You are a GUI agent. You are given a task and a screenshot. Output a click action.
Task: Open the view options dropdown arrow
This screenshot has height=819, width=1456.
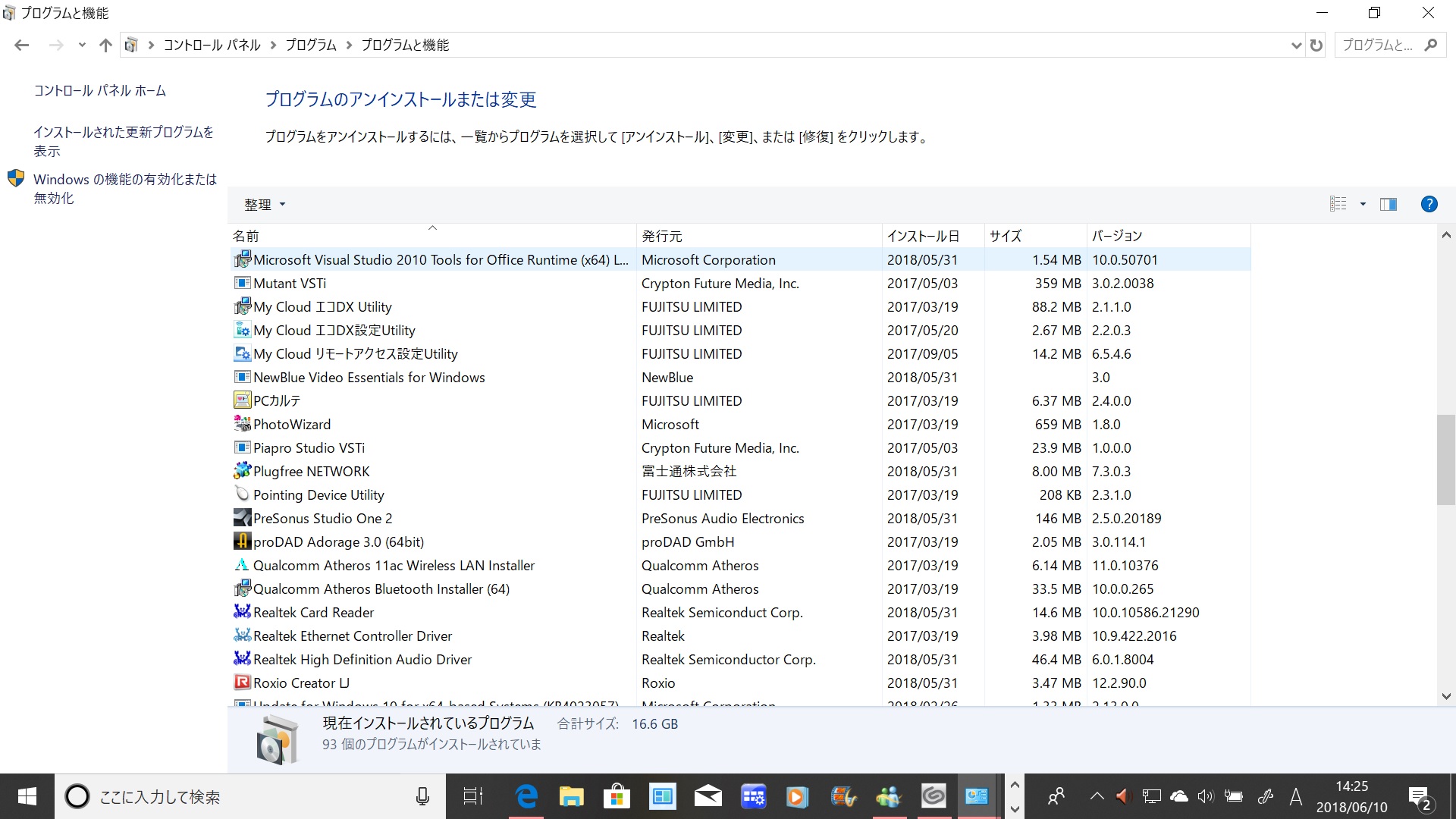coord(1363,204)
